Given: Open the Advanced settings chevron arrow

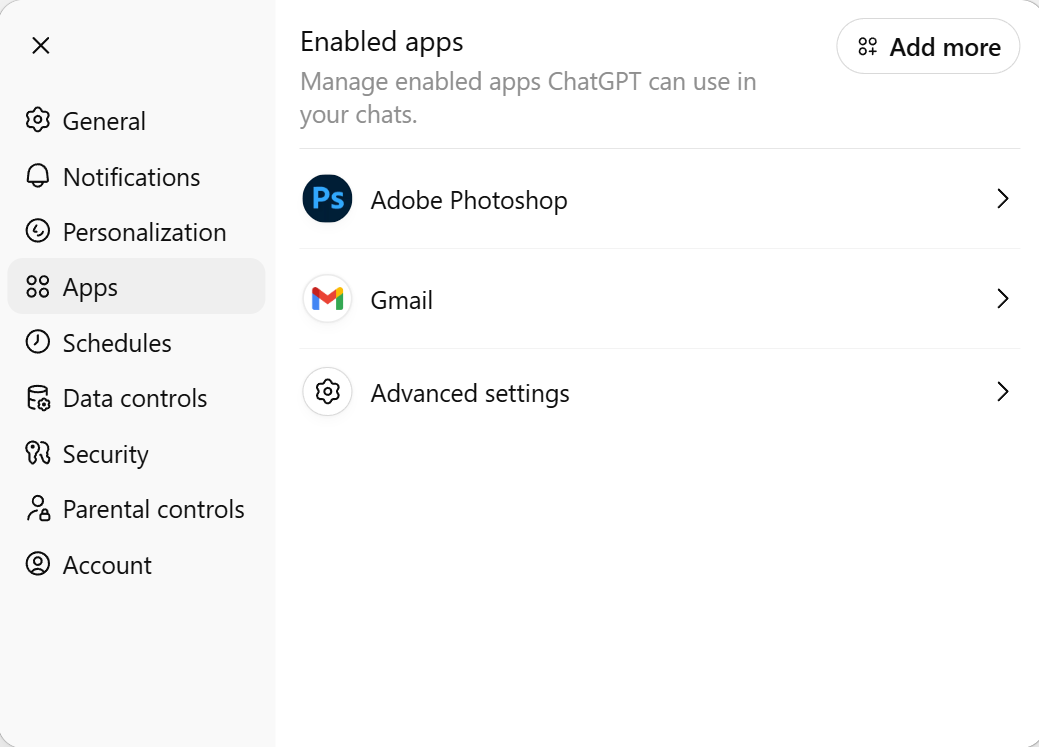Looking at the screenshot, I should coord(1003,392).
